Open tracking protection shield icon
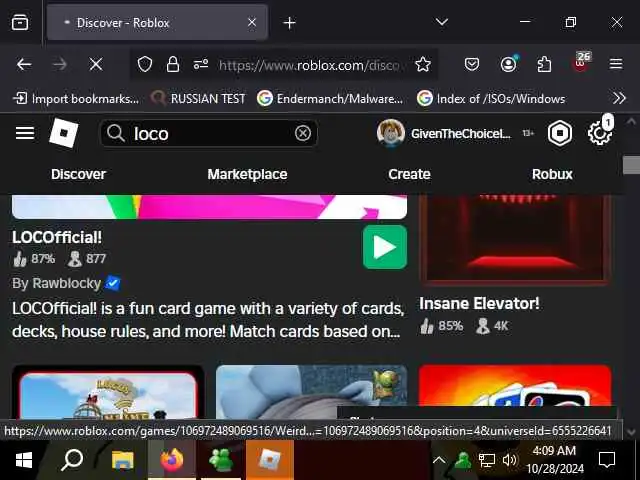The width and height of the screenshot is (640, 480). [x=144, y=64]
